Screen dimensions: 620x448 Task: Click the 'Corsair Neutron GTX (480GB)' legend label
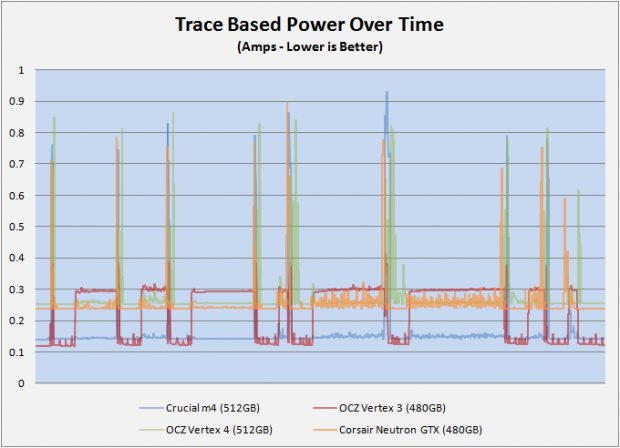[410, 429]
